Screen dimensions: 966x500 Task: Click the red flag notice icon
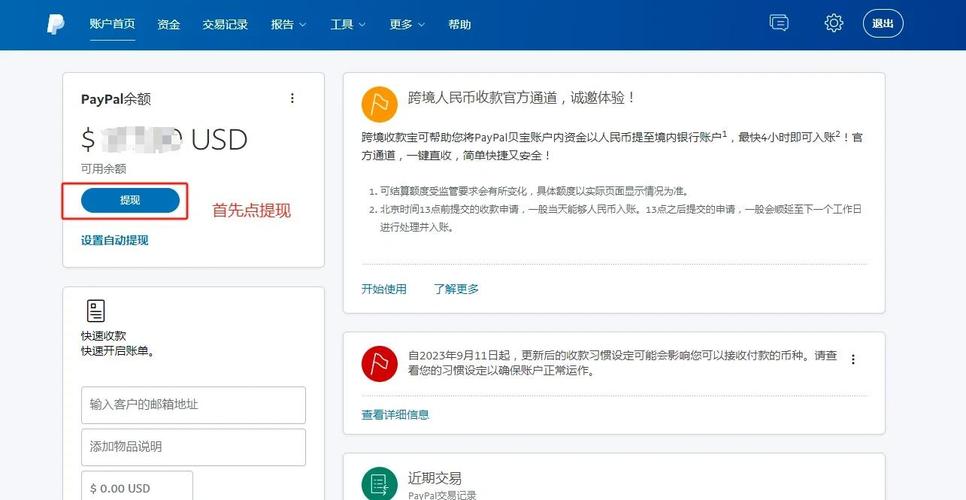(380, 364)
